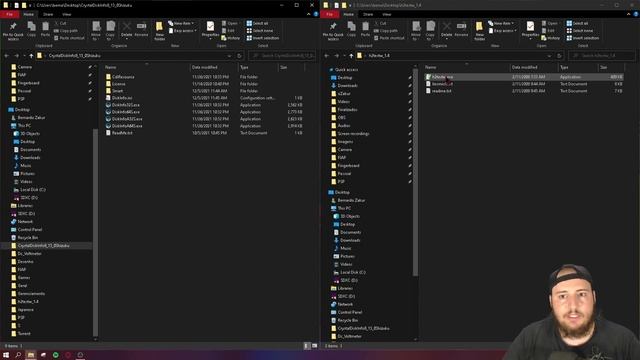
Task: Click File Explorer icon on taskbar
Action: [31, 355]
